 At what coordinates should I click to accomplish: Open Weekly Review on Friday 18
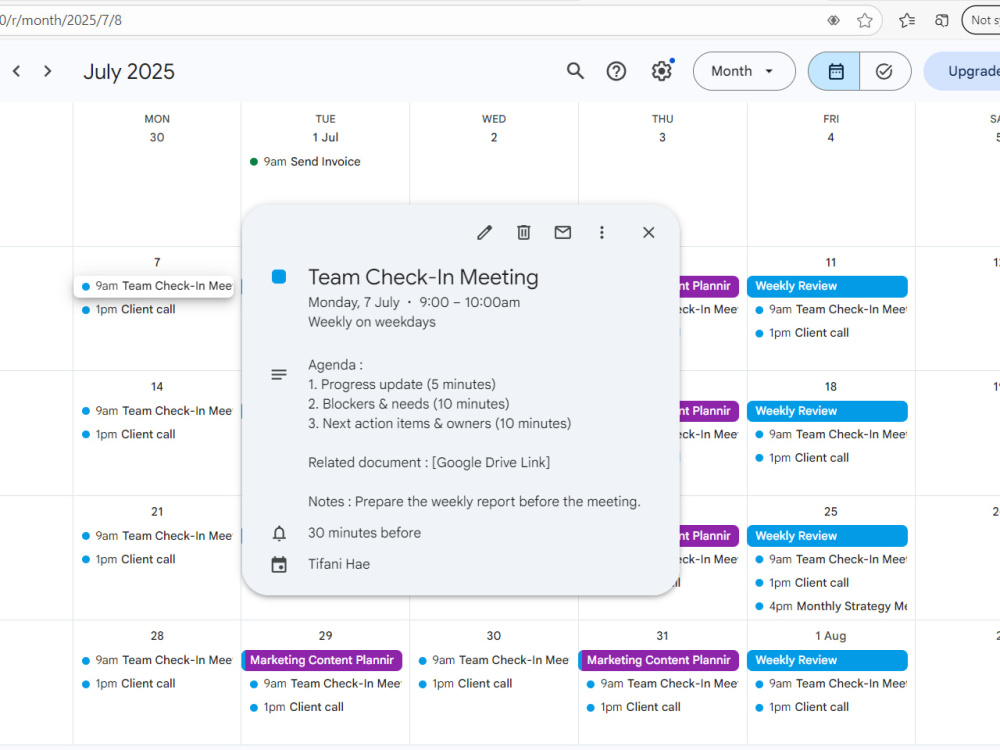827,411
